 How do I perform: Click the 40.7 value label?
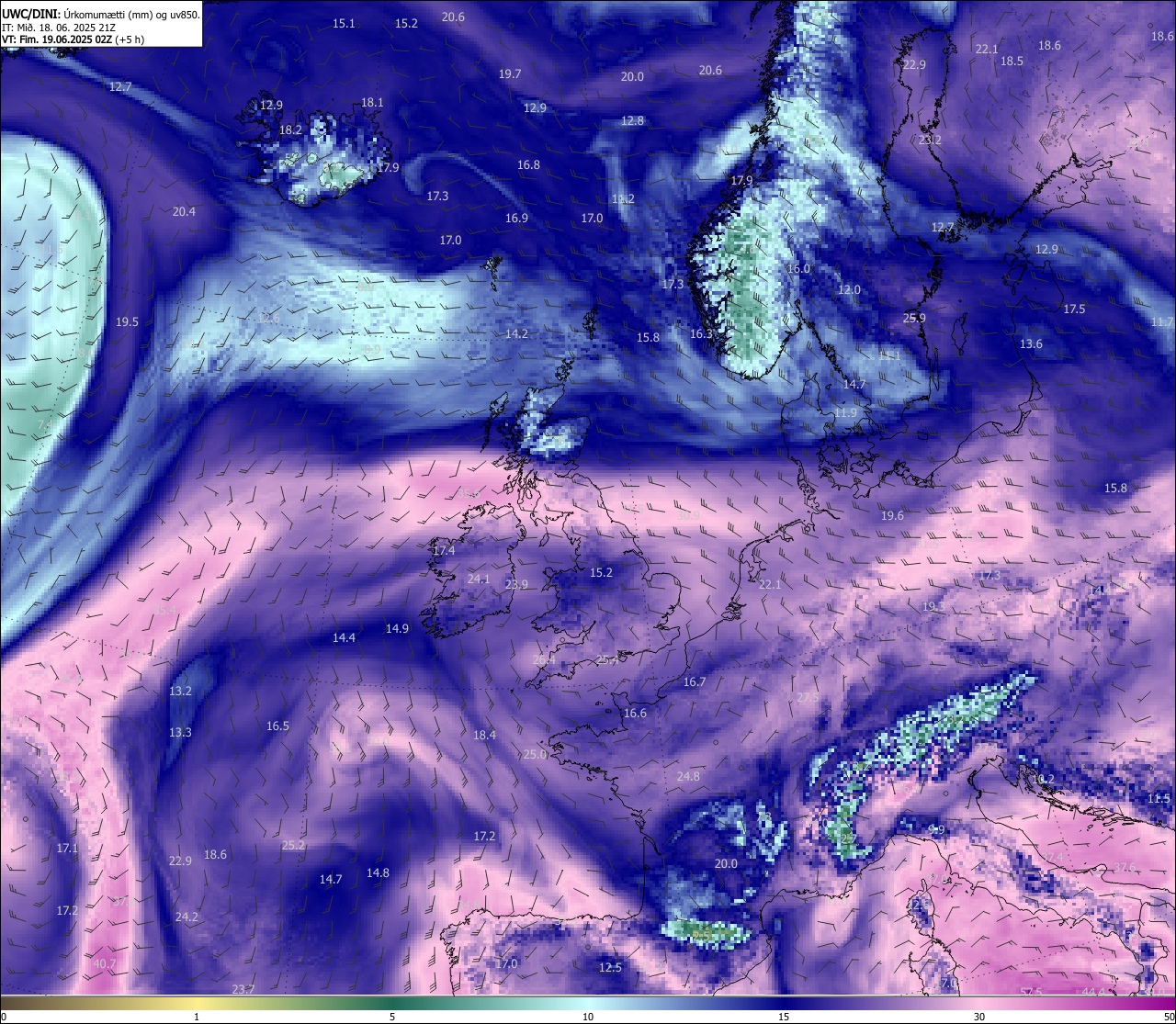click(105, 963)
